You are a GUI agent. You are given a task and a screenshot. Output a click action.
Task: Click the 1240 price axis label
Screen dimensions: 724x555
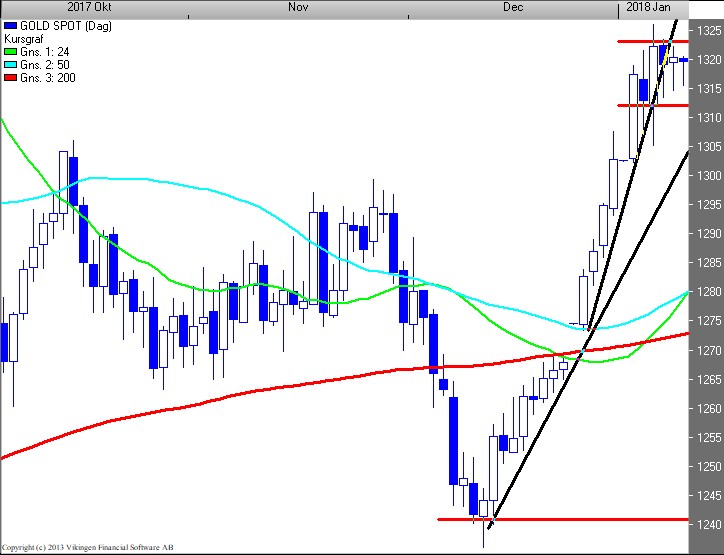click(709, 524)
